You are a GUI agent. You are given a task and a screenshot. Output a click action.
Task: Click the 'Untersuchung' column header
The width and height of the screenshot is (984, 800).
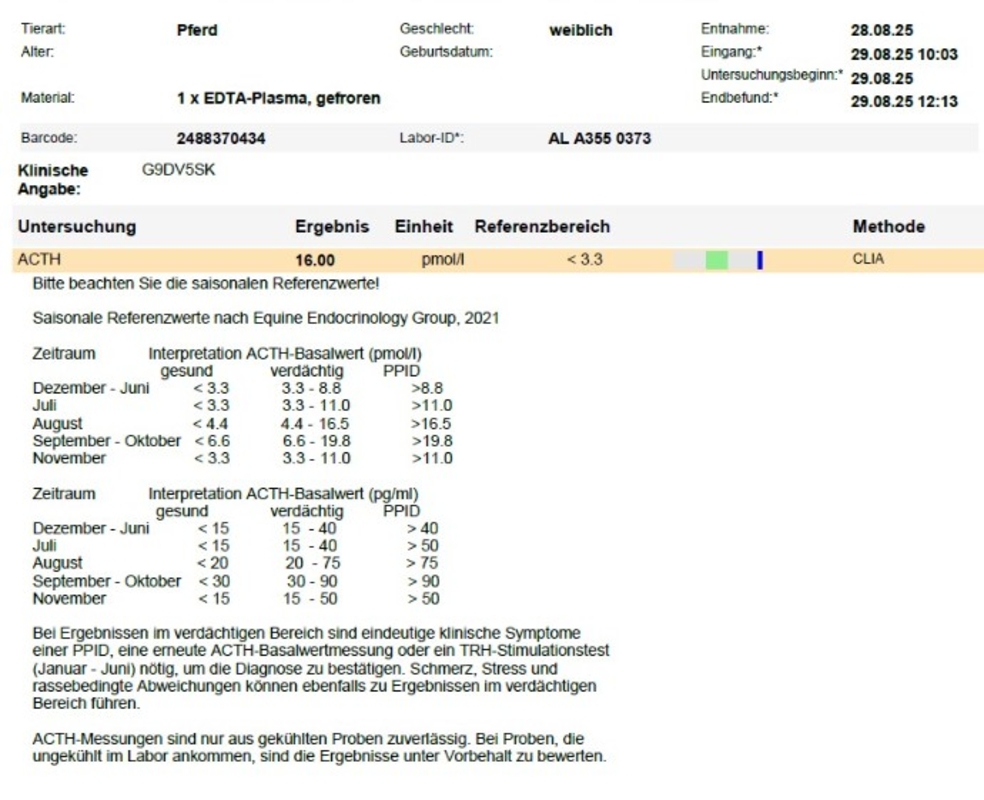click(77, 227)
